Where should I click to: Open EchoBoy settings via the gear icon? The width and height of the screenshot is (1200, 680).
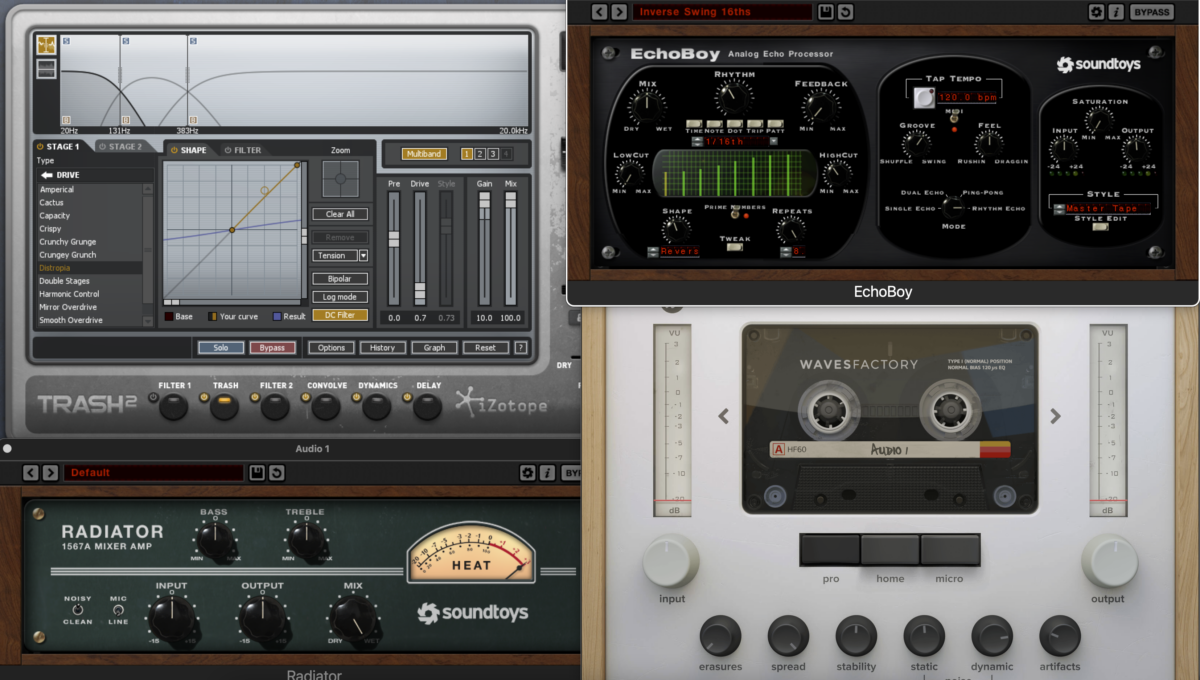[1096, 11]
